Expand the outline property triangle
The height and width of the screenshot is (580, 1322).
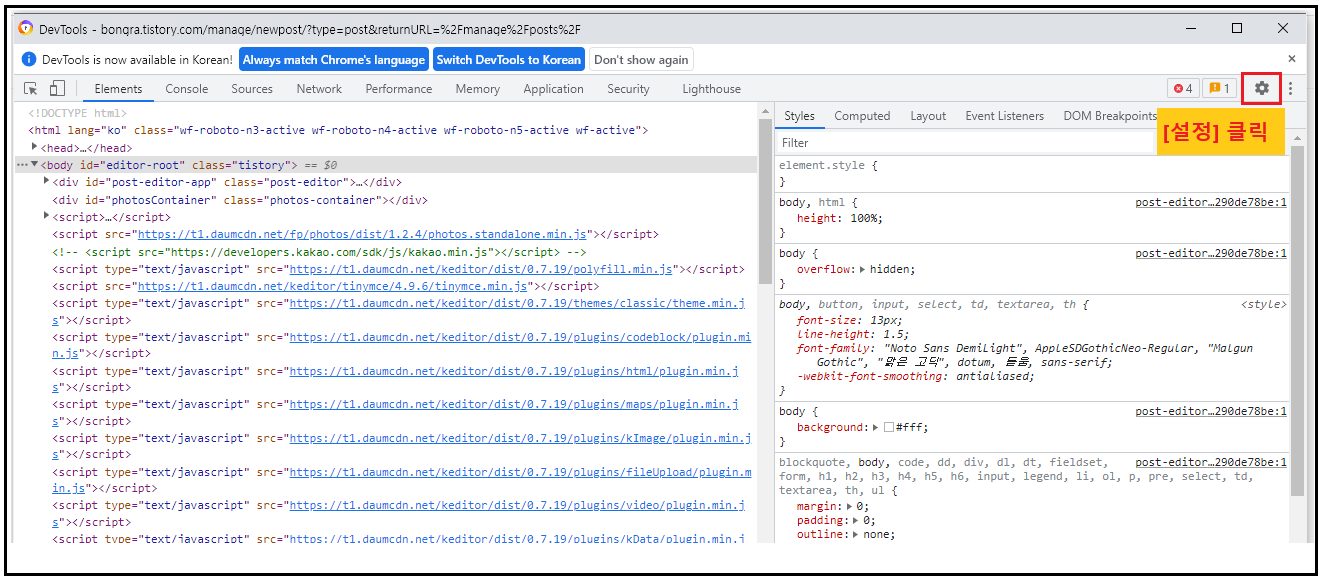(x=855, y=534)
